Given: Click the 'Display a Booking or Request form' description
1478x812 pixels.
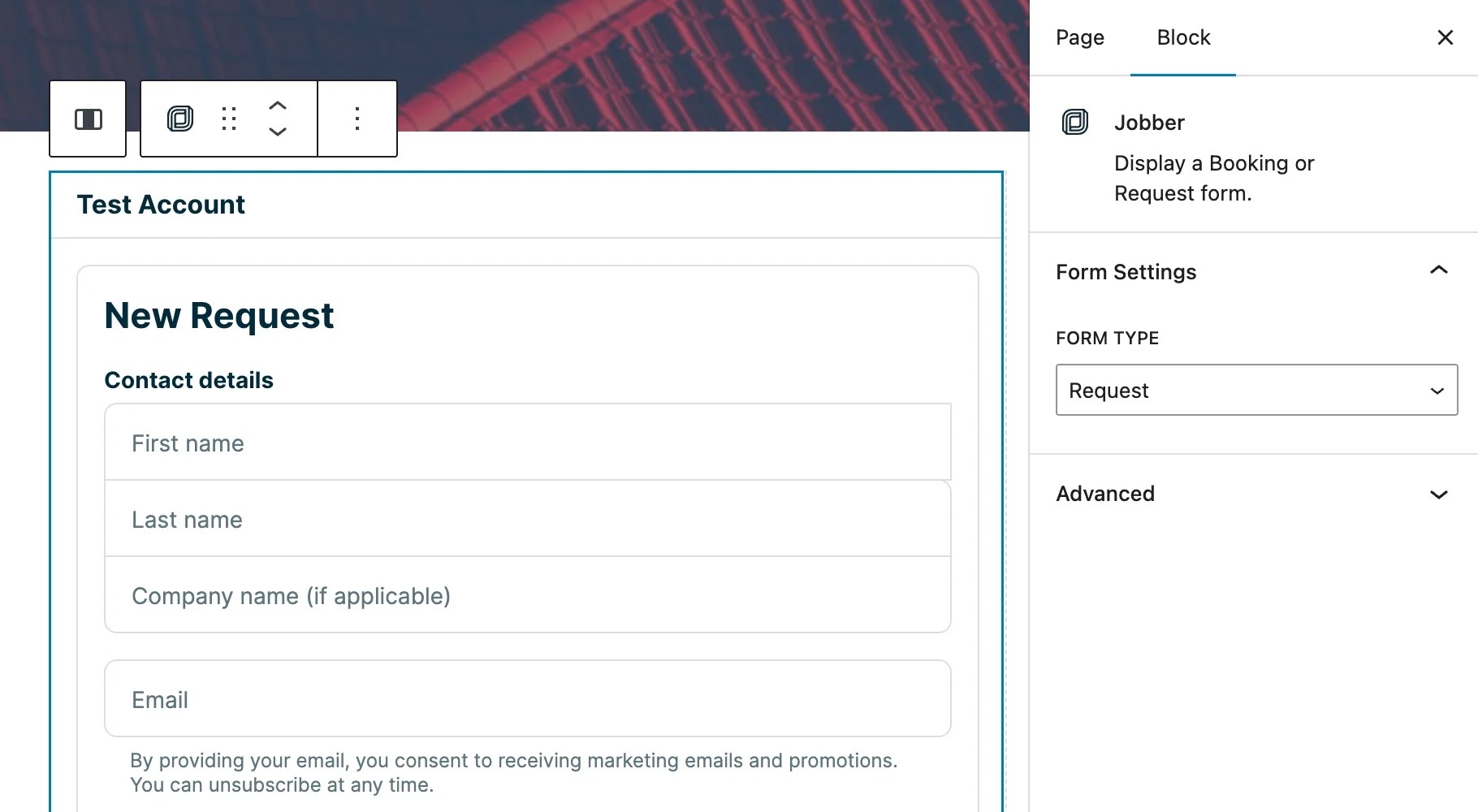Looking at the screenshot, I should (x=1214, y=178).
